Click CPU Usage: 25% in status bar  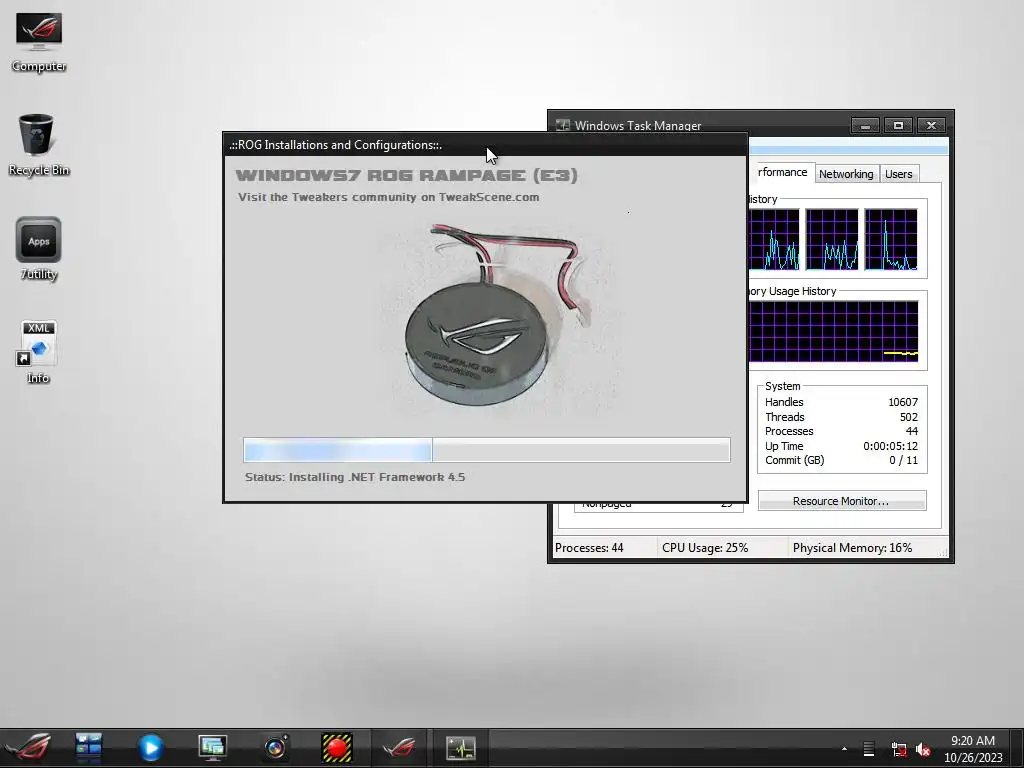point(705,548)
